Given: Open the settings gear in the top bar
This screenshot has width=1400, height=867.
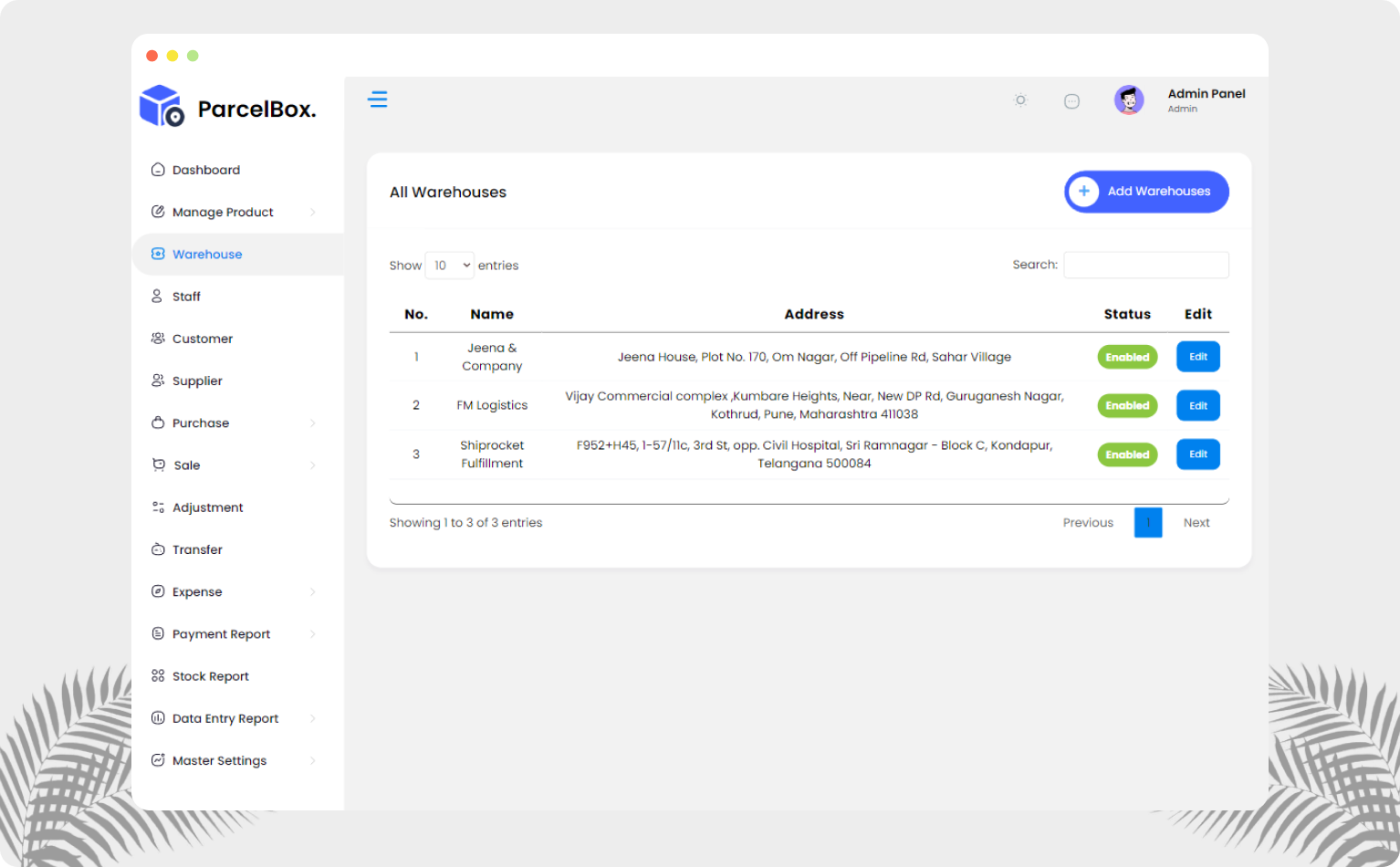Looking at the screenshot, I should coord(1019,99).
